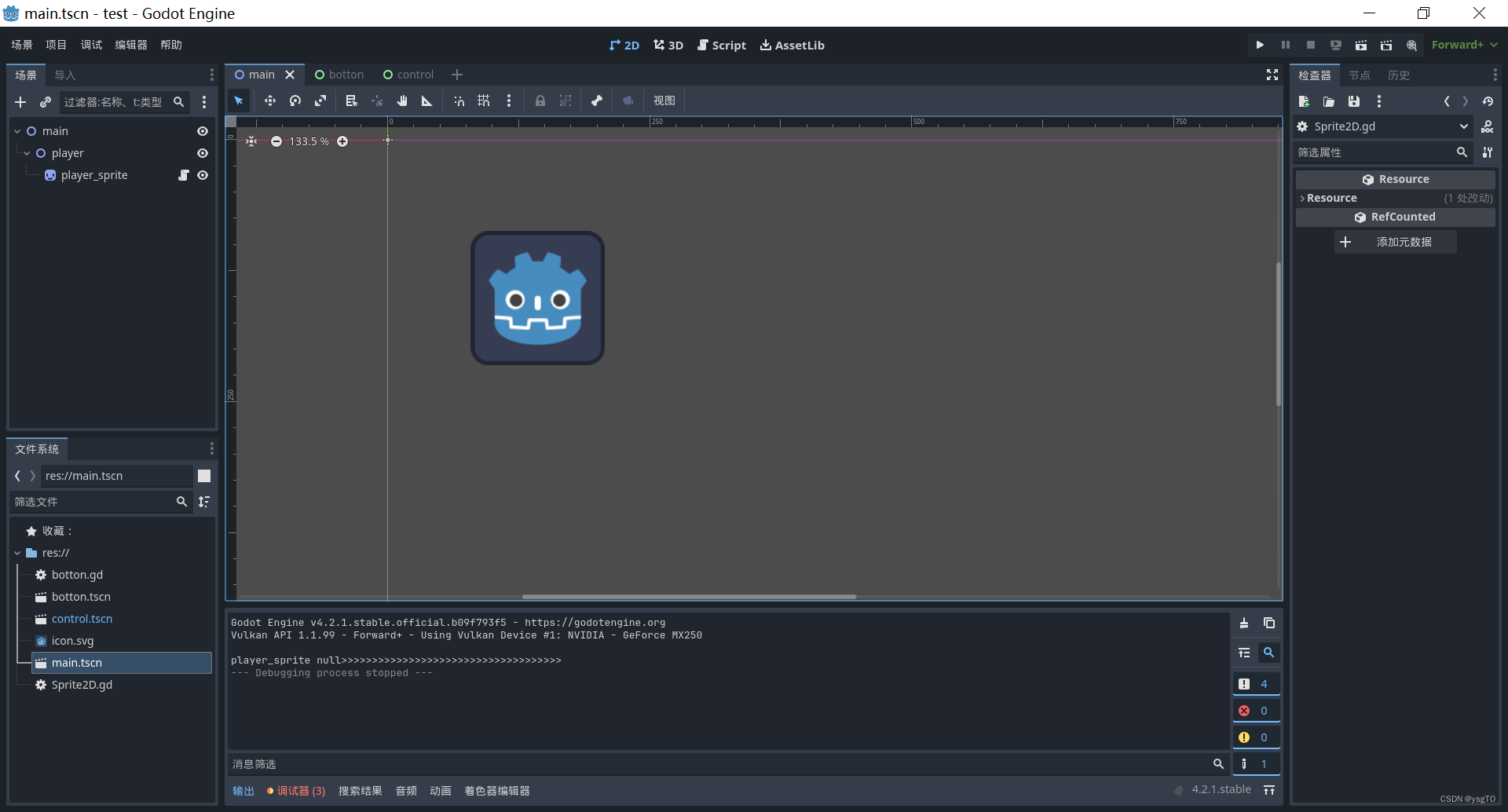Toggle Smart Snap

459,101
